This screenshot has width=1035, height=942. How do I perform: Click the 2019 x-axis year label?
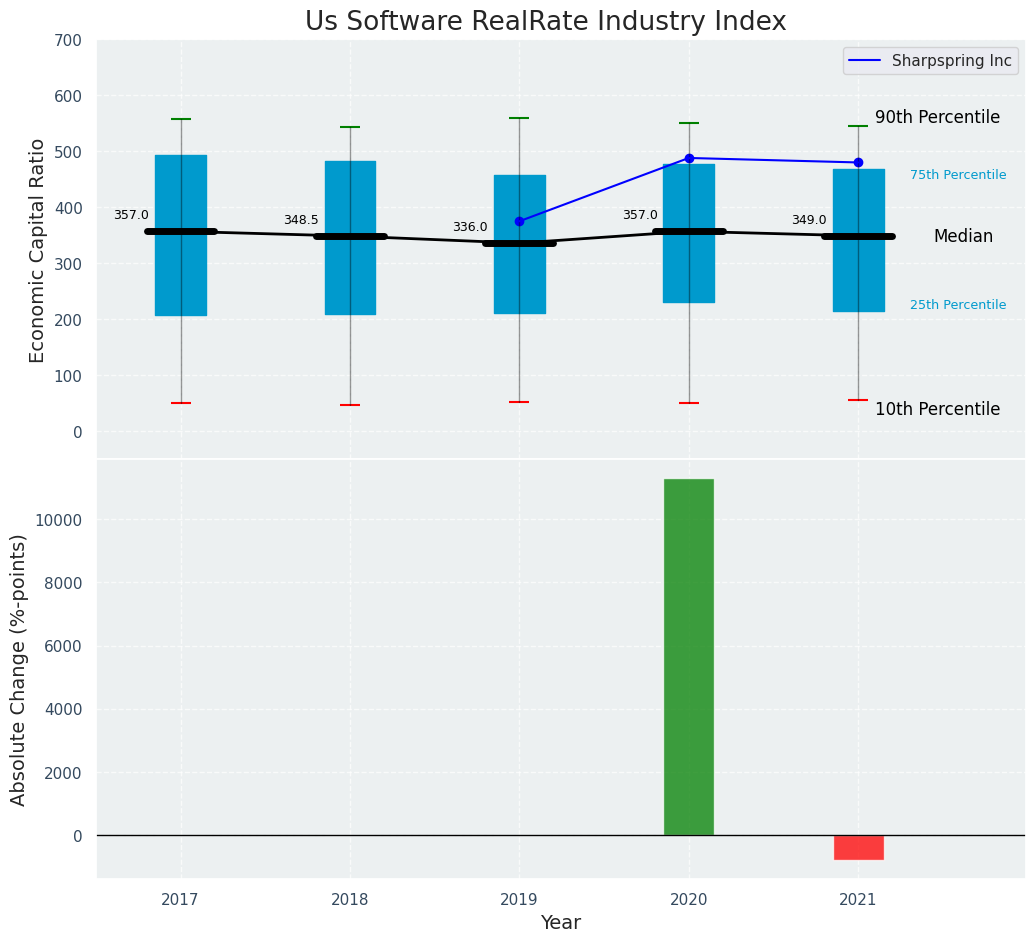pos(519,899)
